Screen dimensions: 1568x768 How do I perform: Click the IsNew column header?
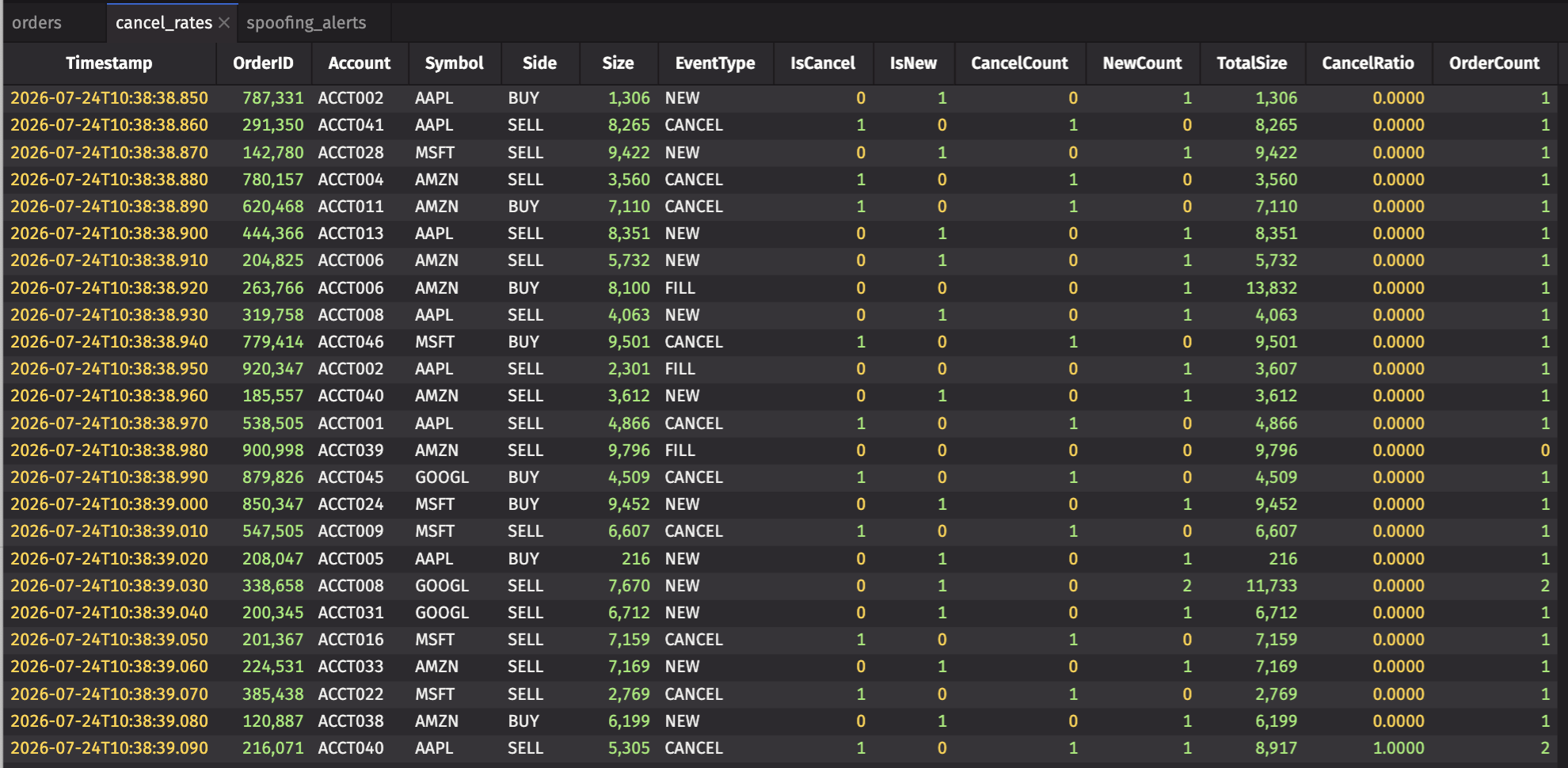click(x=913, y=63)
